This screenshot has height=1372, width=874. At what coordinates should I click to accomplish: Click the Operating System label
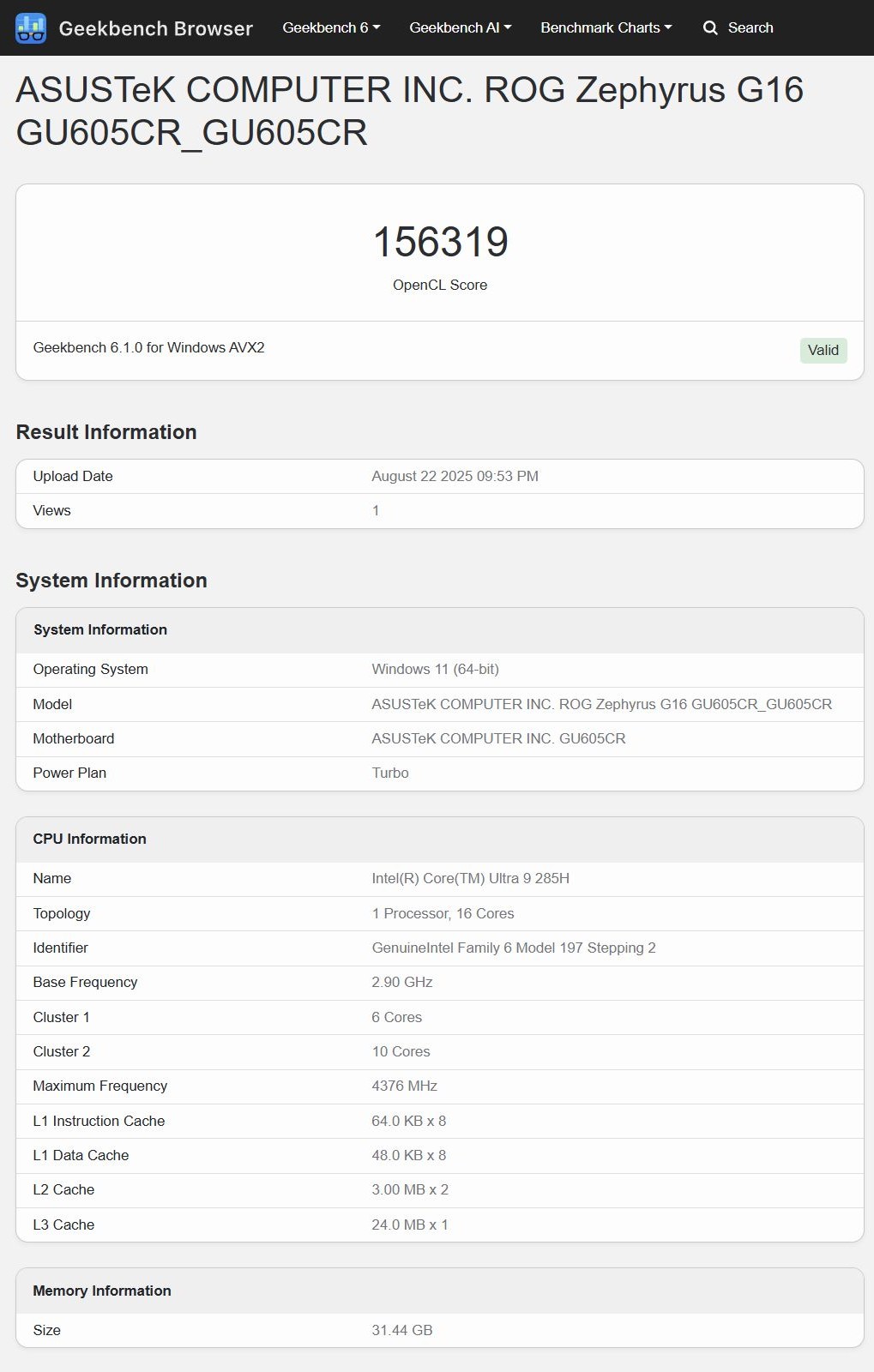[x=90, y=669]
